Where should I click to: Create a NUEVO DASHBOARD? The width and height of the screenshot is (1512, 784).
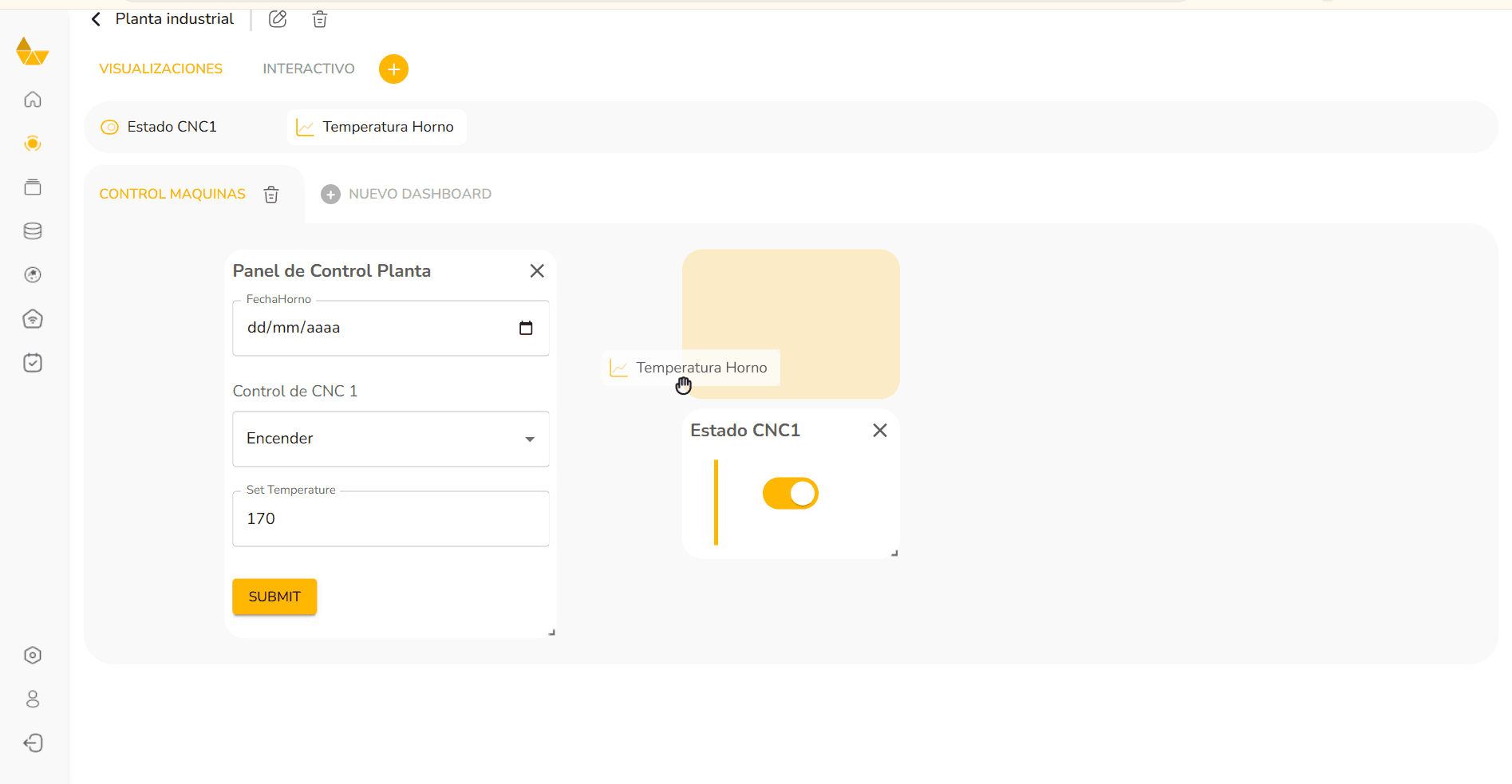coord(406,193)
